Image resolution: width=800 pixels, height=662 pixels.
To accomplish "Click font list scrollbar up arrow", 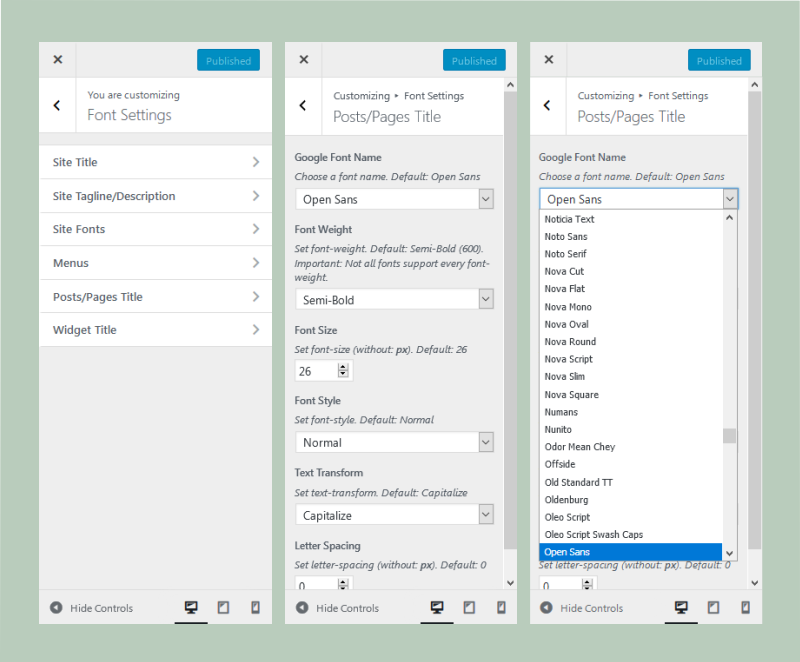I will point(729,218).
